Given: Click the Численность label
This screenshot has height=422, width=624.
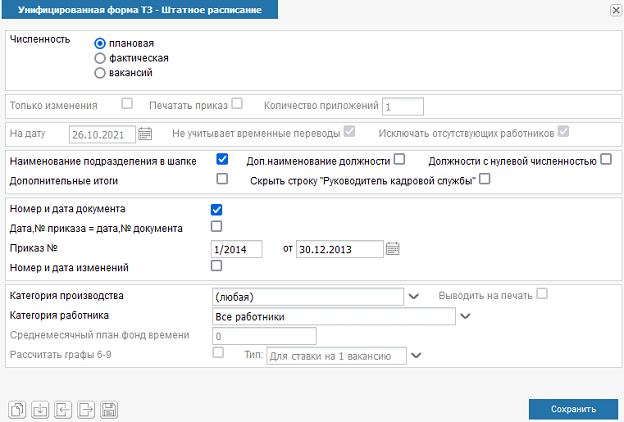Looking at the screenshot, I should tap(40, 39).
